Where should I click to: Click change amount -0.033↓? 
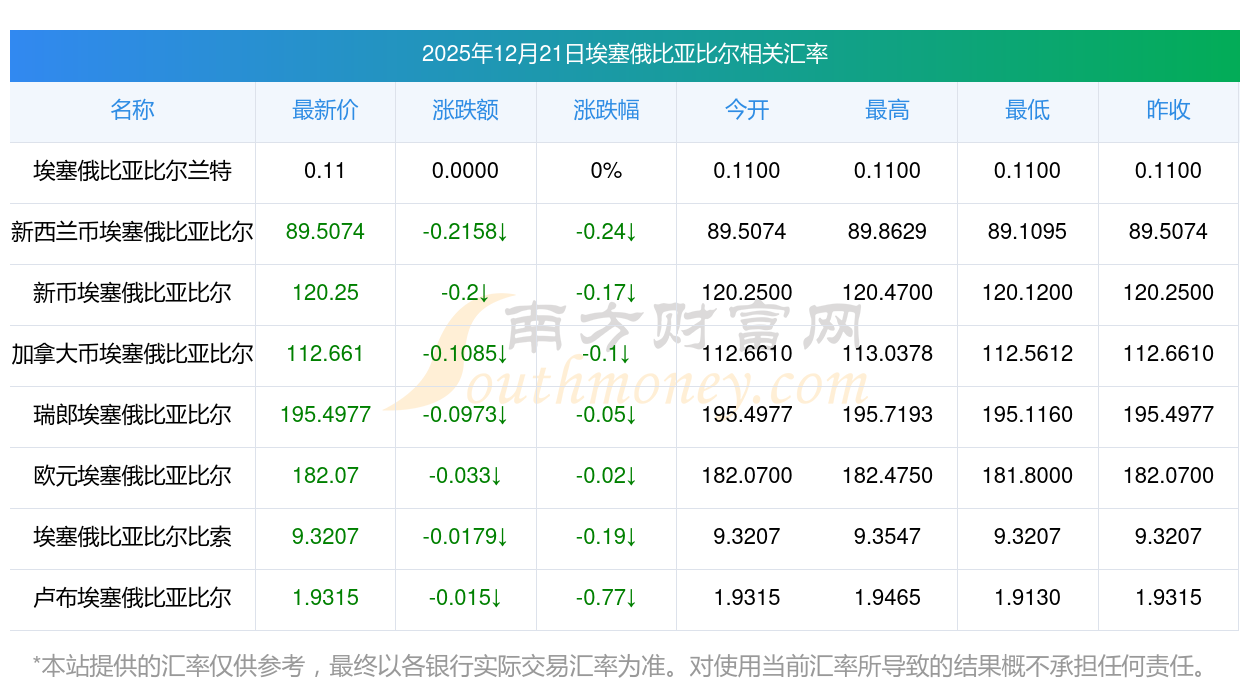[465, 476]
